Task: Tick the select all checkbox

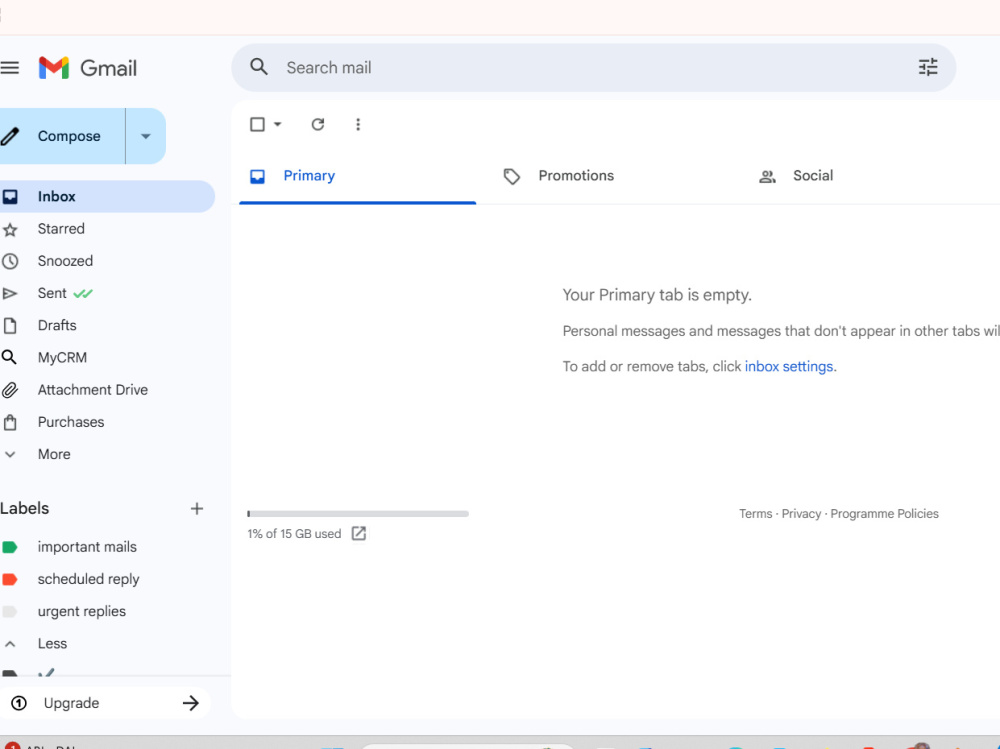Action: 257,124
